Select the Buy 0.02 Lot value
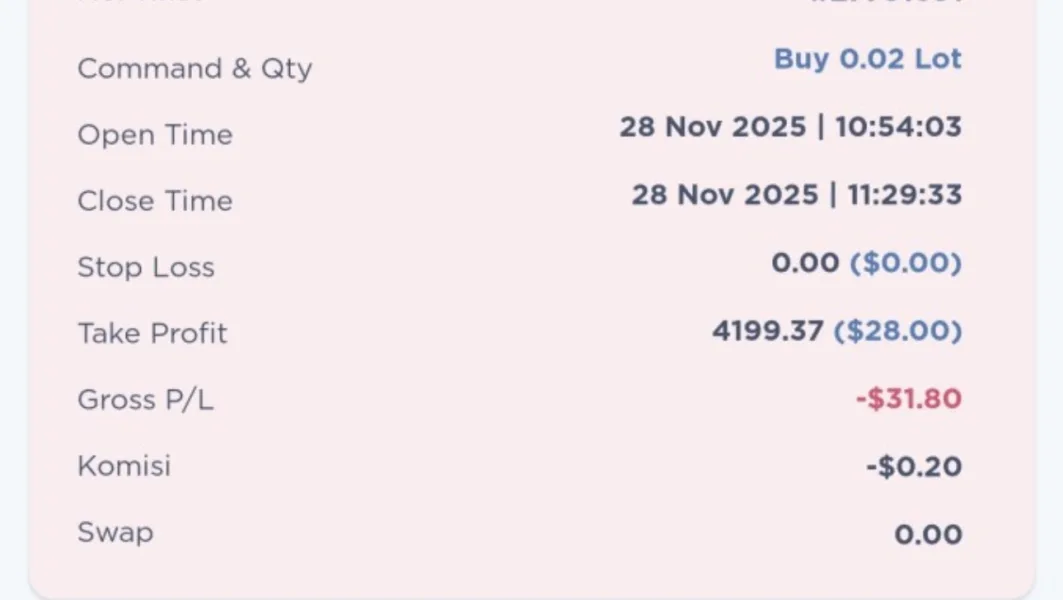Image resolution: width=1063 pixels, height=600 pixels. pyautogui.click(x=867, y=59)
